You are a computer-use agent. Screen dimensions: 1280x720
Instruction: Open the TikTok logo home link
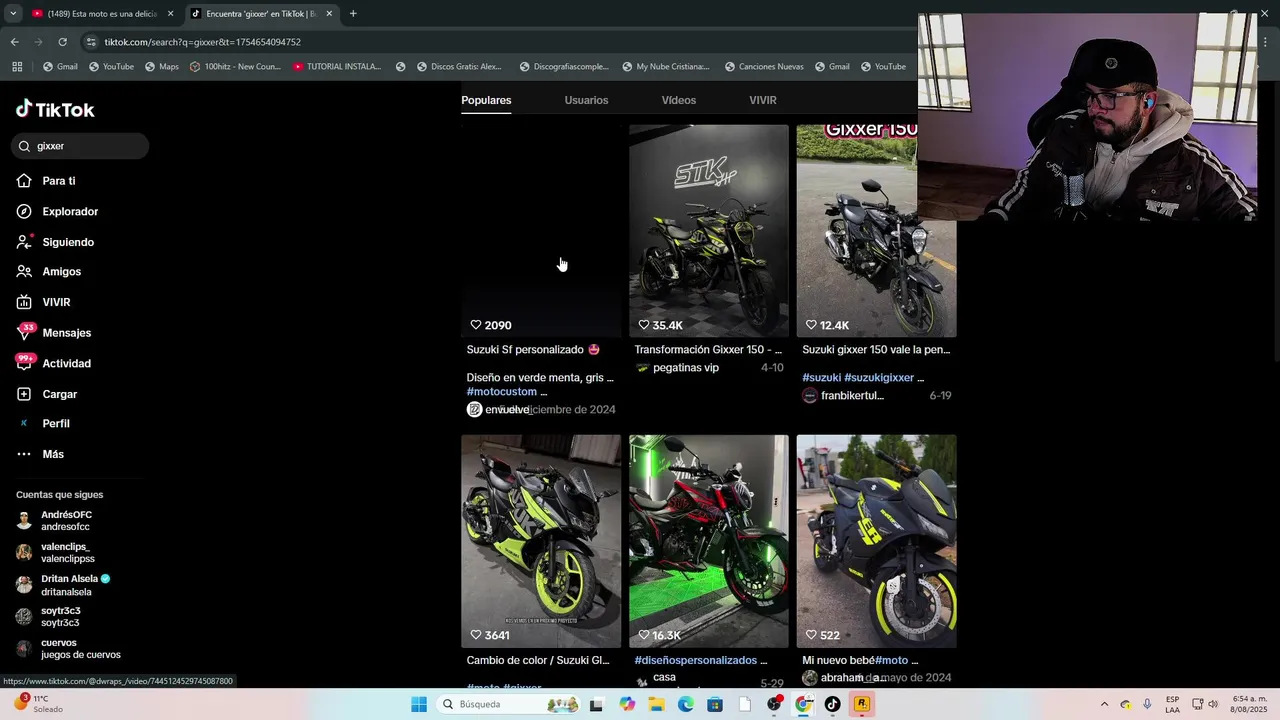point(55,109)
